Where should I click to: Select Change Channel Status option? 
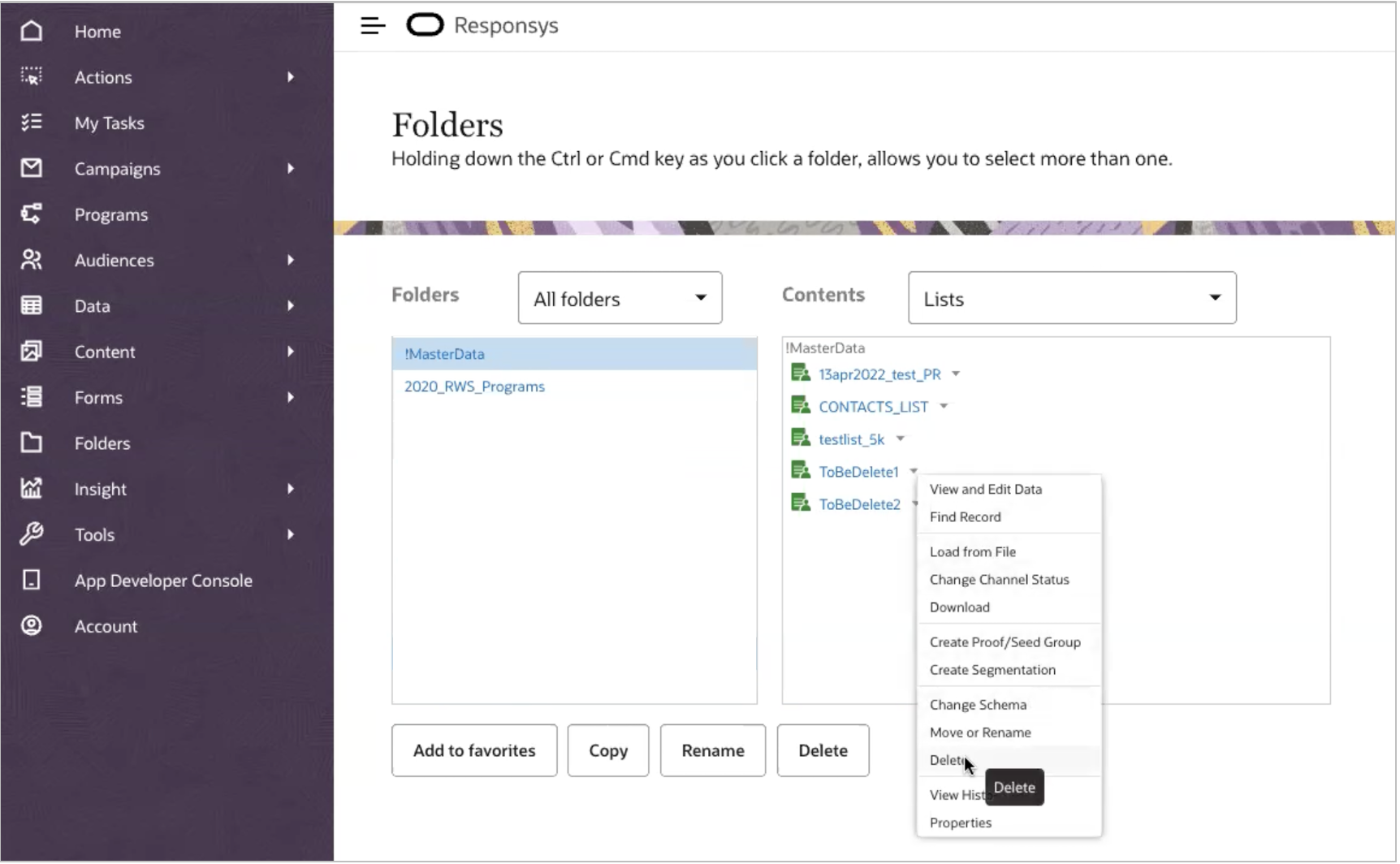click(x=999, y=579)
